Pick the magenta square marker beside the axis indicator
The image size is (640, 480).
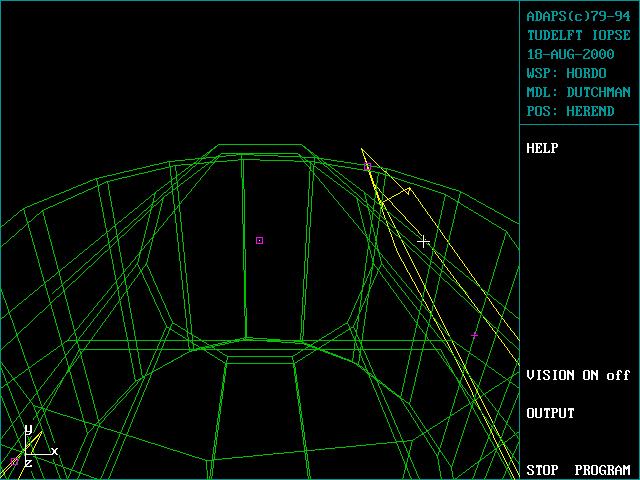[15, 462]
